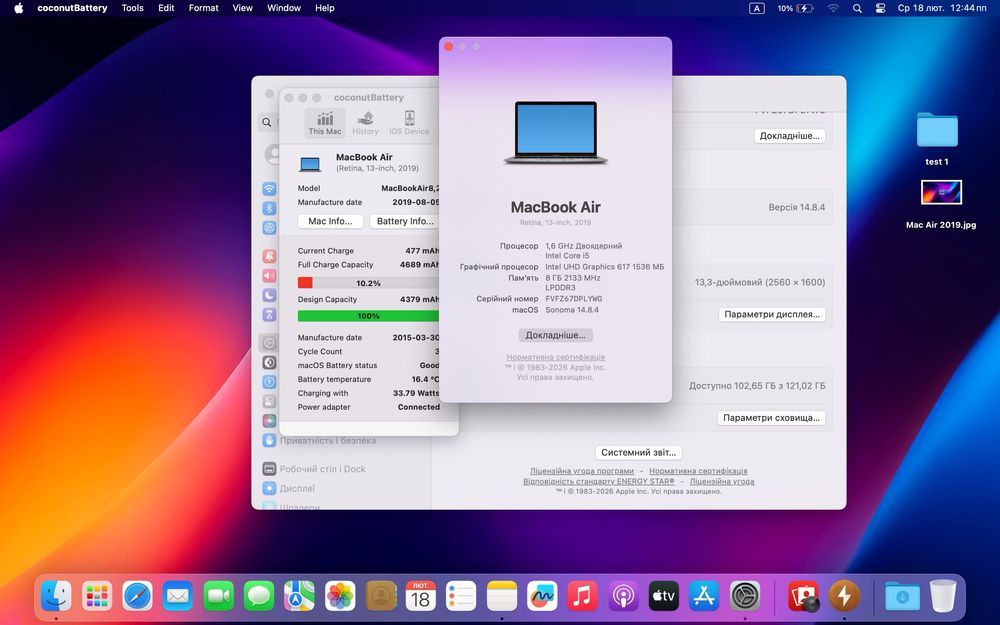The image size is (1000, 625).
Task: Open Spotlight search in menu bar
Action: pos(857,8)
